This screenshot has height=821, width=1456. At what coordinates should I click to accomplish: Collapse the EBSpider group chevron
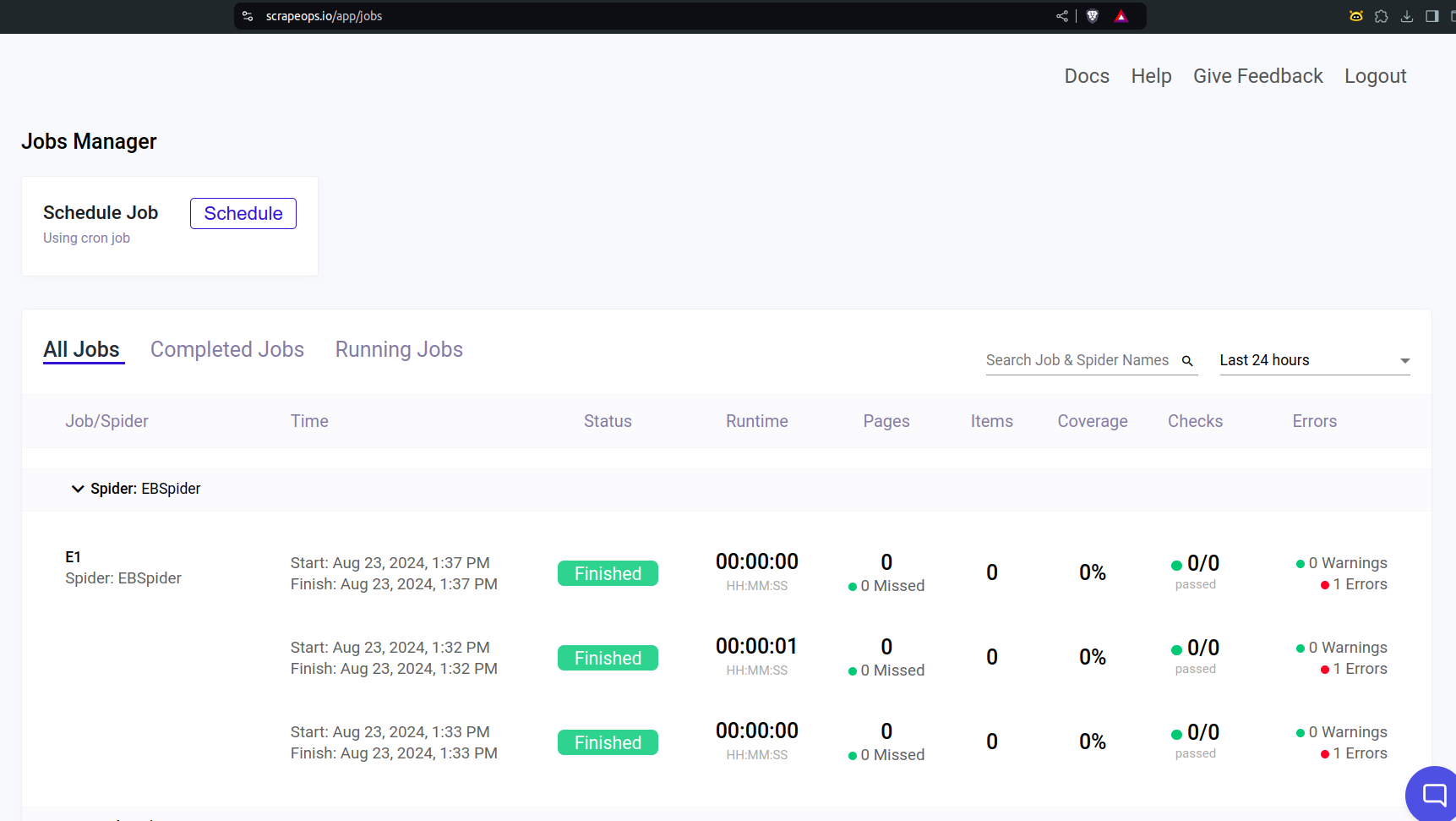coord(78,489)
